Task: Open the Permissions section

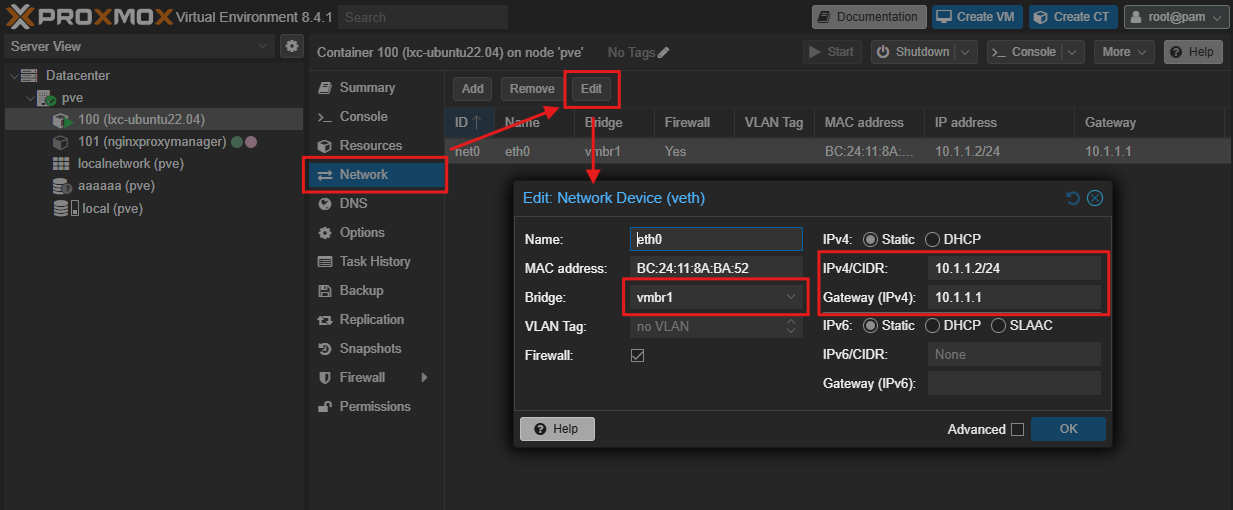Action: pyautogui.click(x=376, y=407)
